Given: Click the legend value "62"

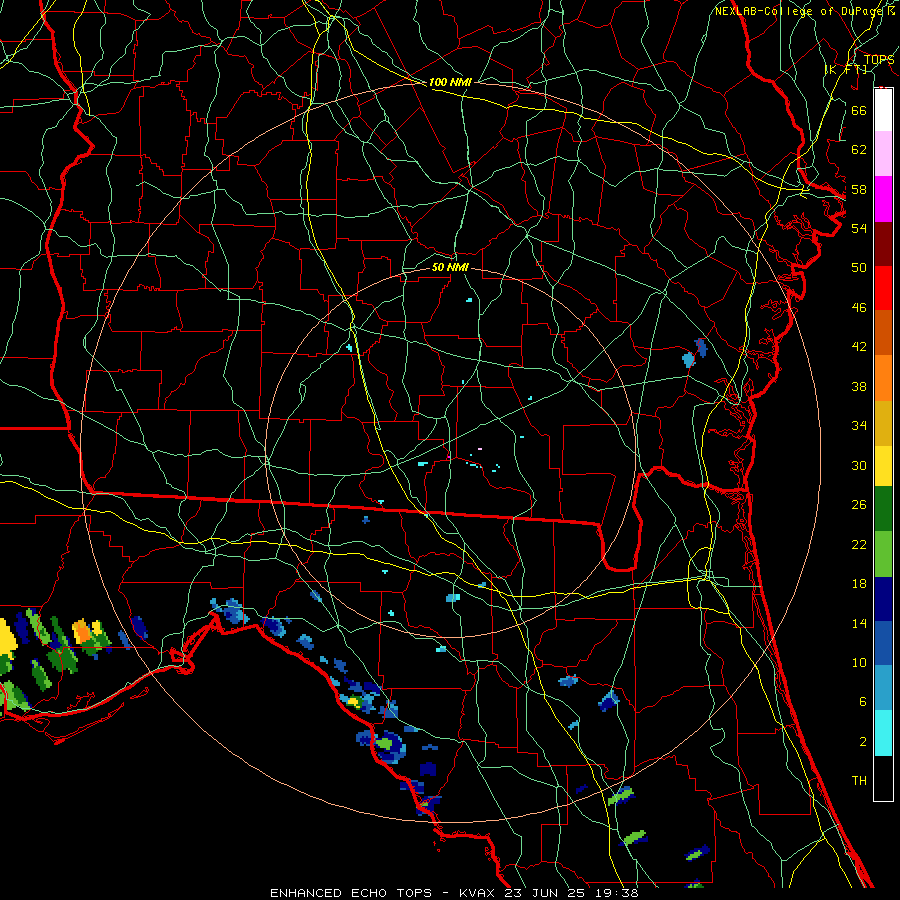Looking at the screenshot, I should [859, 150].
